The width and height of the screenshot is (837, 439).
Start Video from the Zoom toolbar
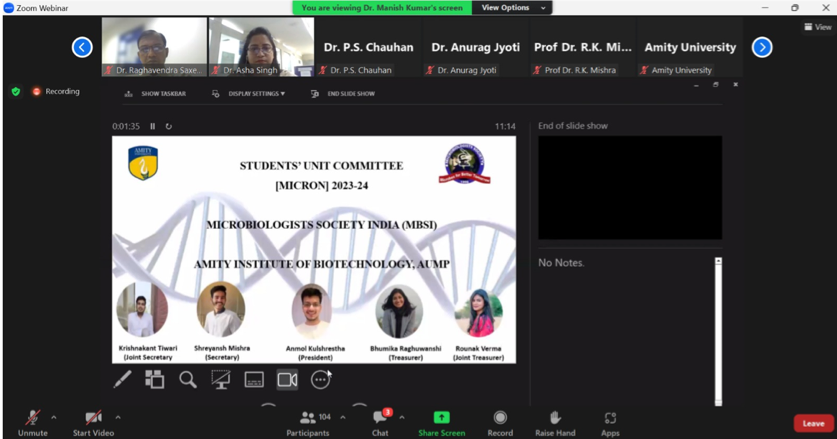tap(93, 423)
